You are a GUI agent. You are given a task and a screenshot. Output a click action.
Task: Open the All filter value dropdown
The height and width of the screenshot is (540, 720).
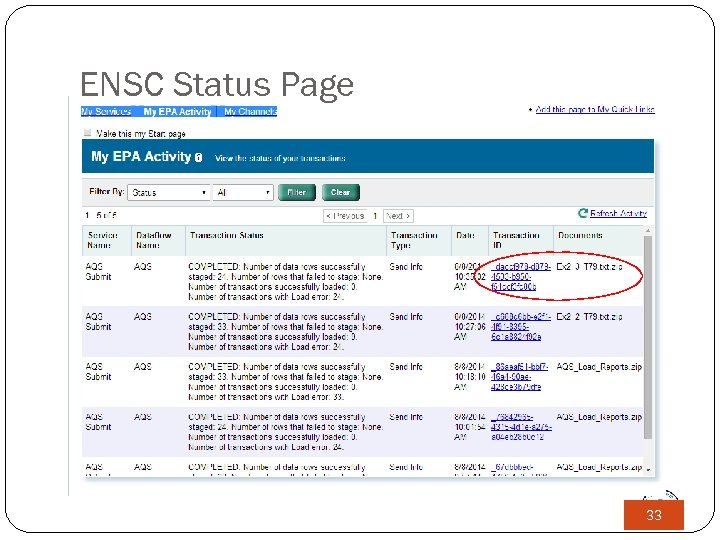[x=243, y=192]
